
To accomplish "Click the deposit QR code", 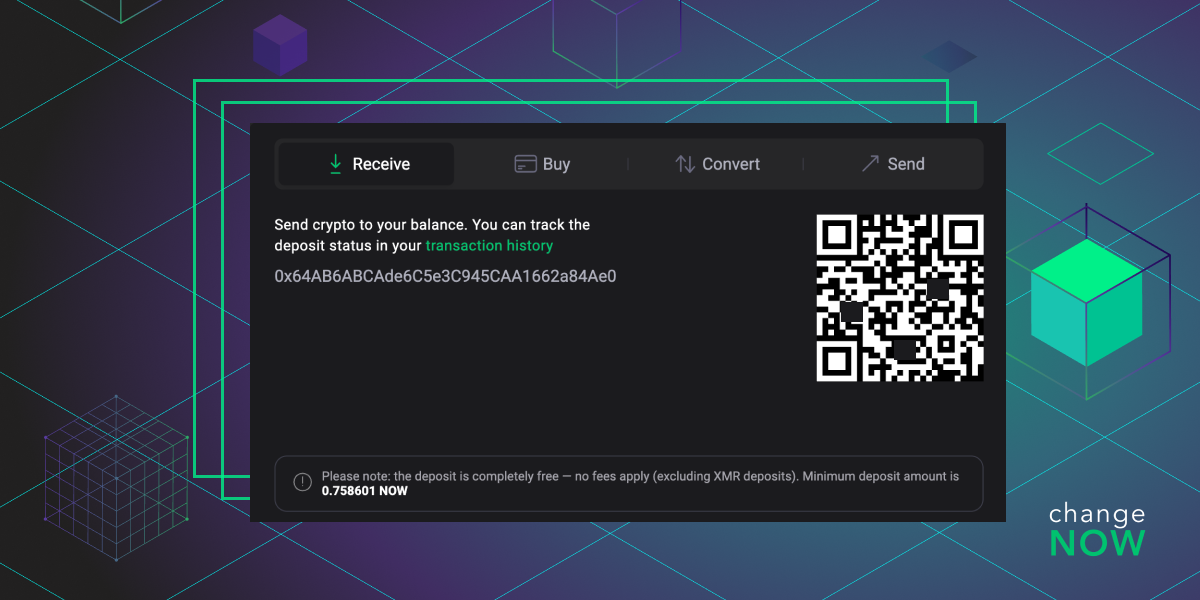I will pos(900,298).
